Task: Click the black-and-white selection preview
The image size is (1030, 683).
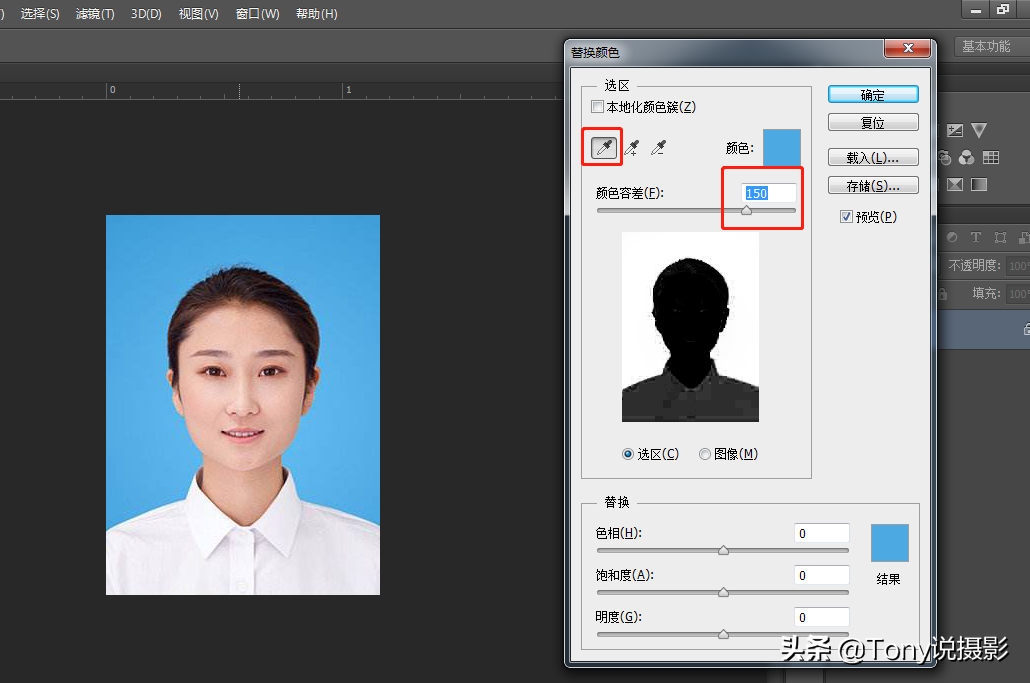Action: click(690, 327)
